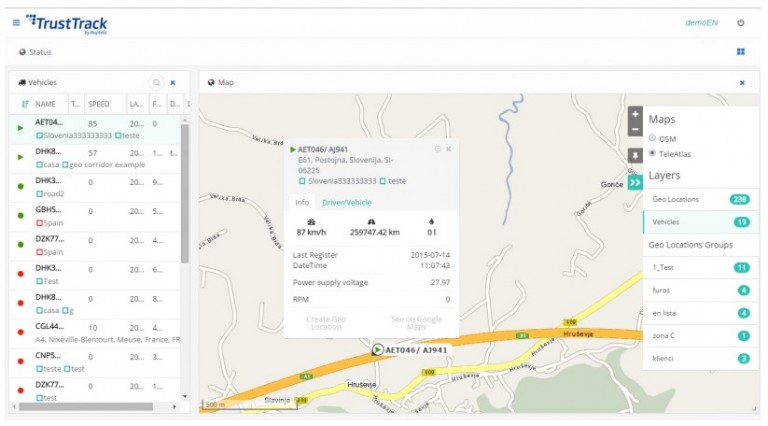Click the power logout icon
The height and width of the screenshot is (426, 768).
coord(741,22)
